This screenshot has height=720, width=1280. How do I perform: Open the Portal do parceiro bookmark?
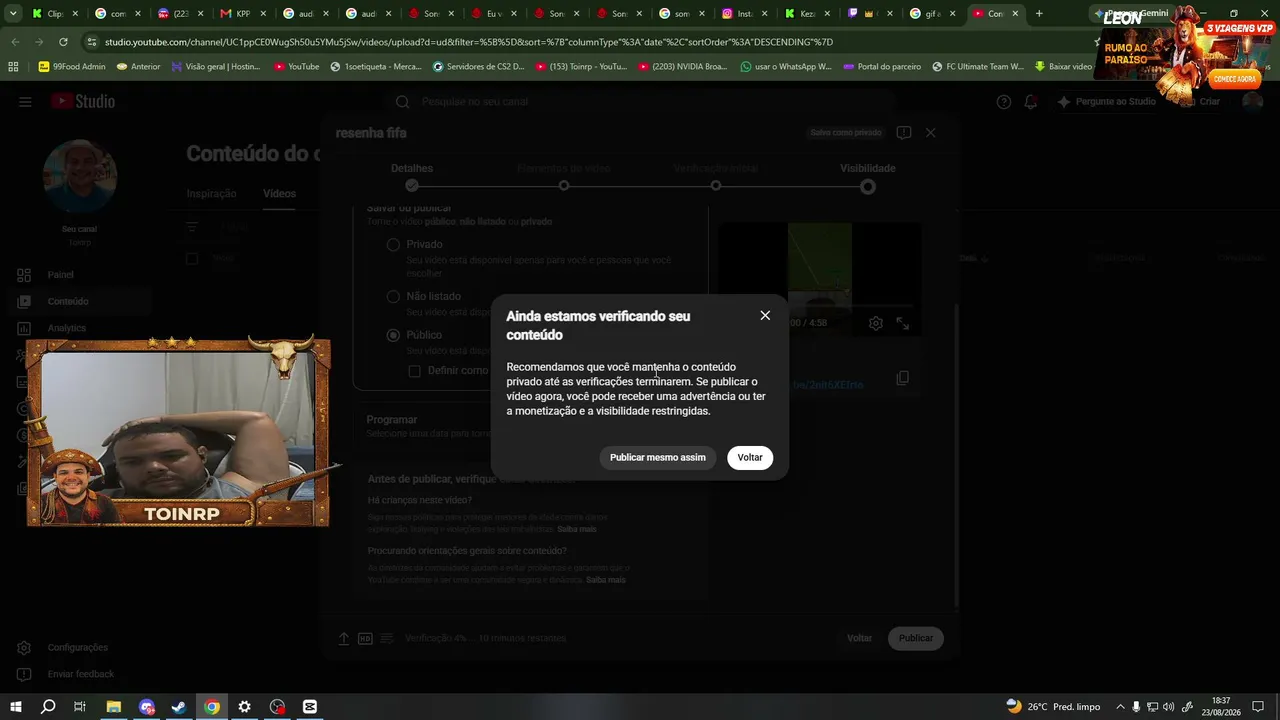882,66
